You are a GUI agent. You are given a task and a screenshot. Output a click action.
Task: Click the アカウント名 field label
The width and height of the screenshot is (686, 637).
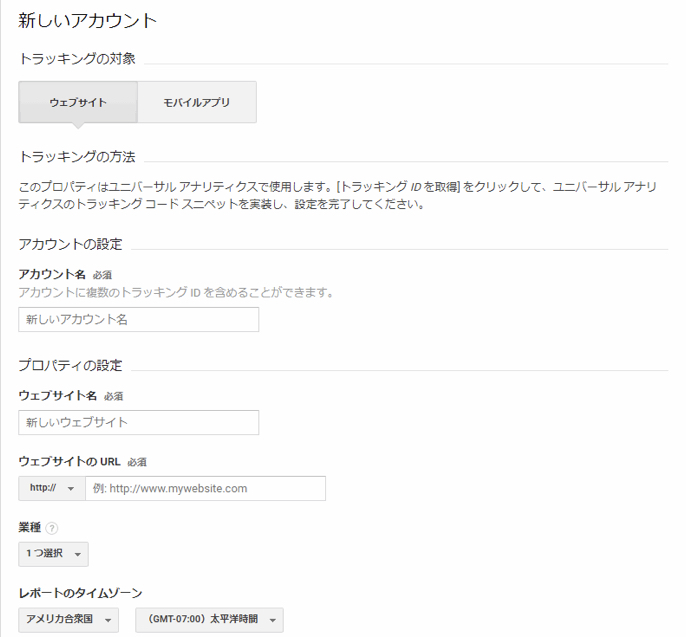[52, 273]
